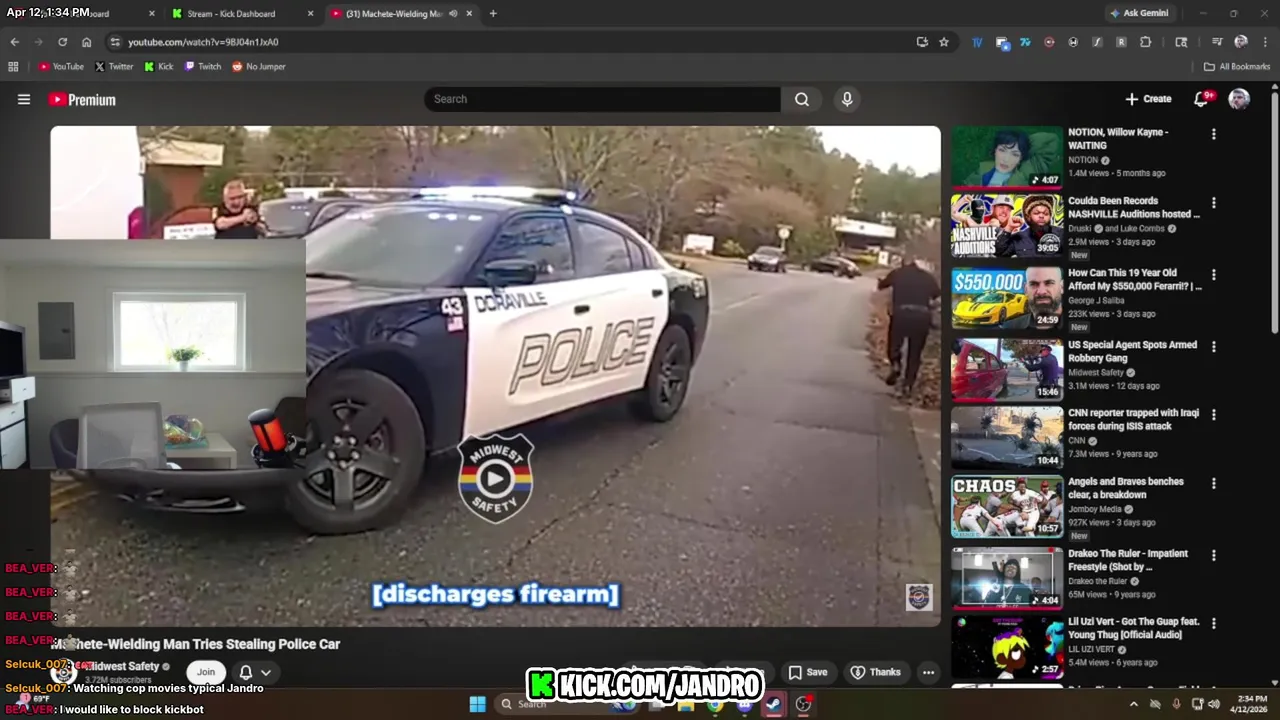Click the install app icon in address bar
Image resolution: width=1280 pixels, height=720 pixels.
(x=922, y=42)
